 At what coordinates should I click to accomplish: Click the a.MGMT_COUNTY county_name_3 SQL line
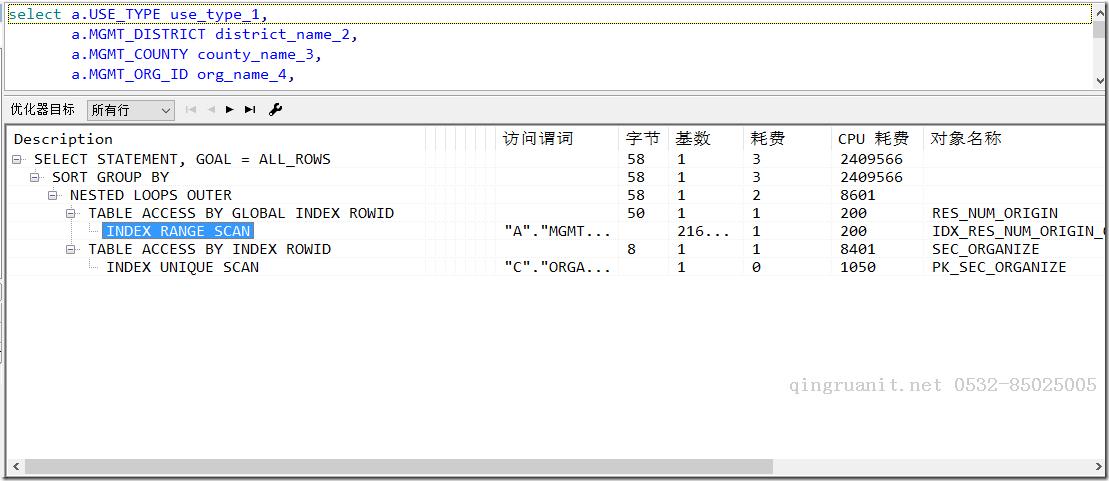point(196,54)
